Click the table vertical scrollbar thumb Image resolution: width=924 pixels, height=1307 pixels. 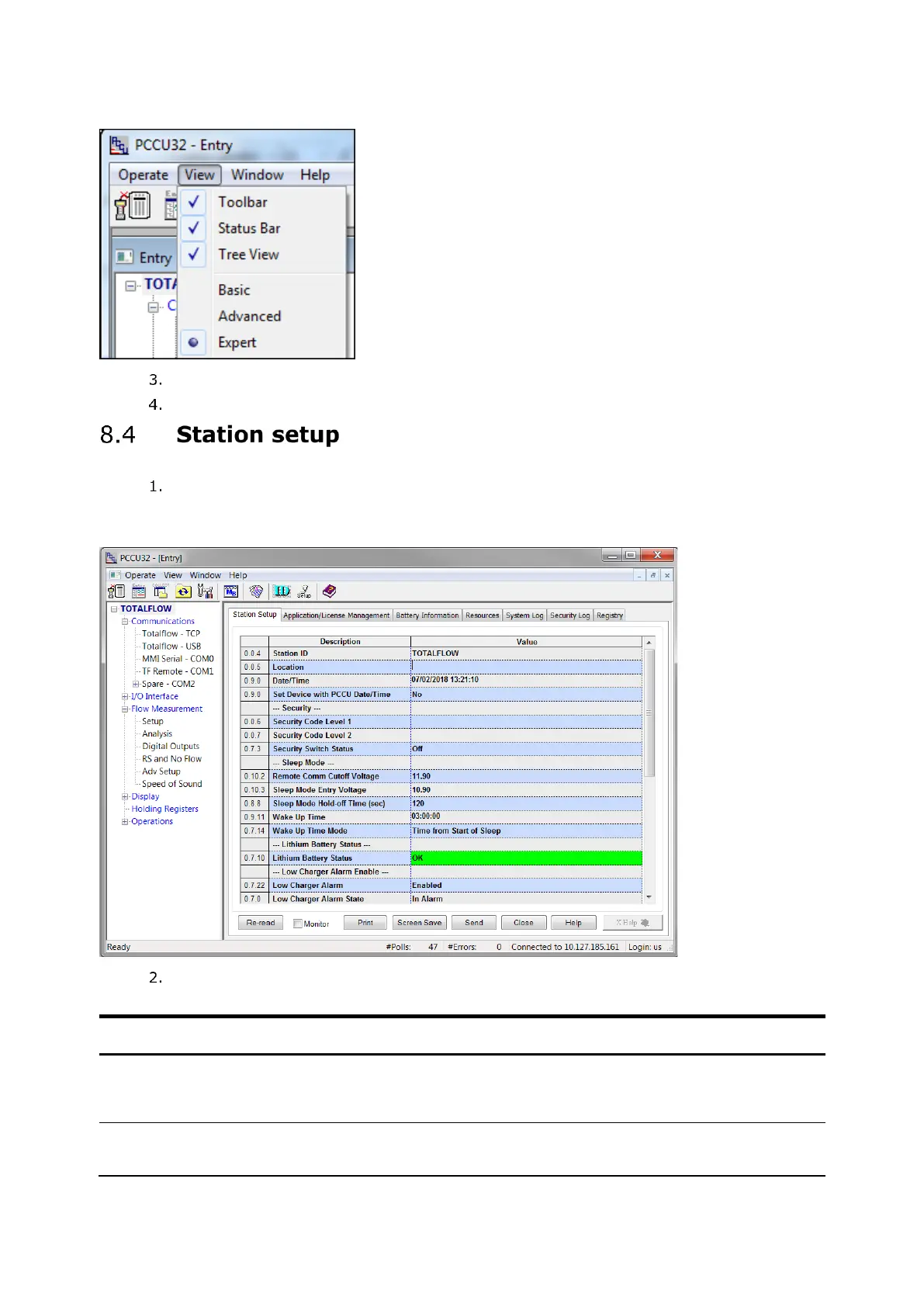click(x=649, y=712)
